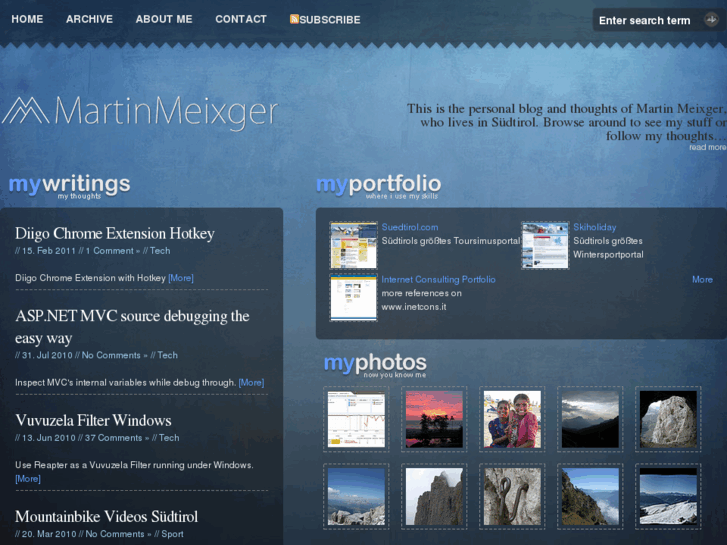Open the blue sky rocky summit photo
This screenshot has height=545, width=727.
pos(356,496)
